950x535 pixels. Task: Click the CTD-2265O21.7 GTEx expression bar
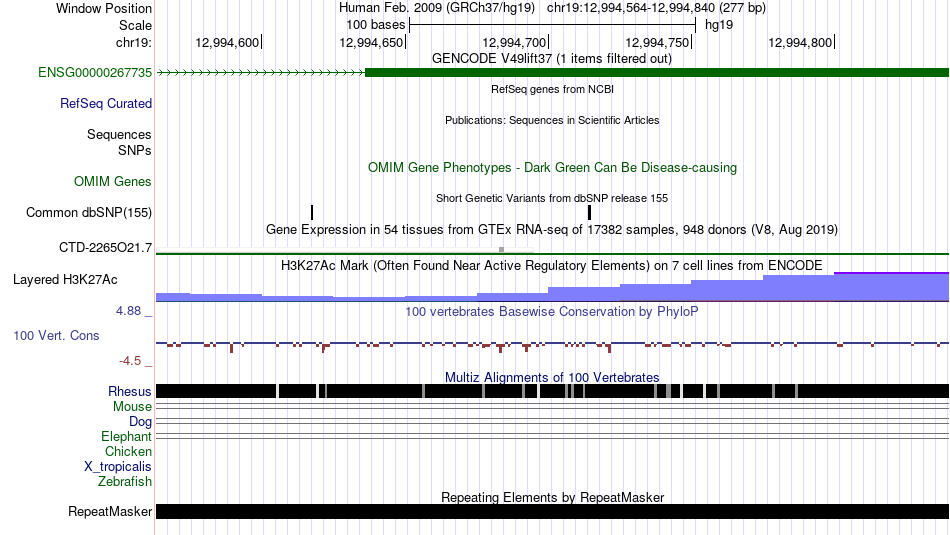(x=552, y=254)
